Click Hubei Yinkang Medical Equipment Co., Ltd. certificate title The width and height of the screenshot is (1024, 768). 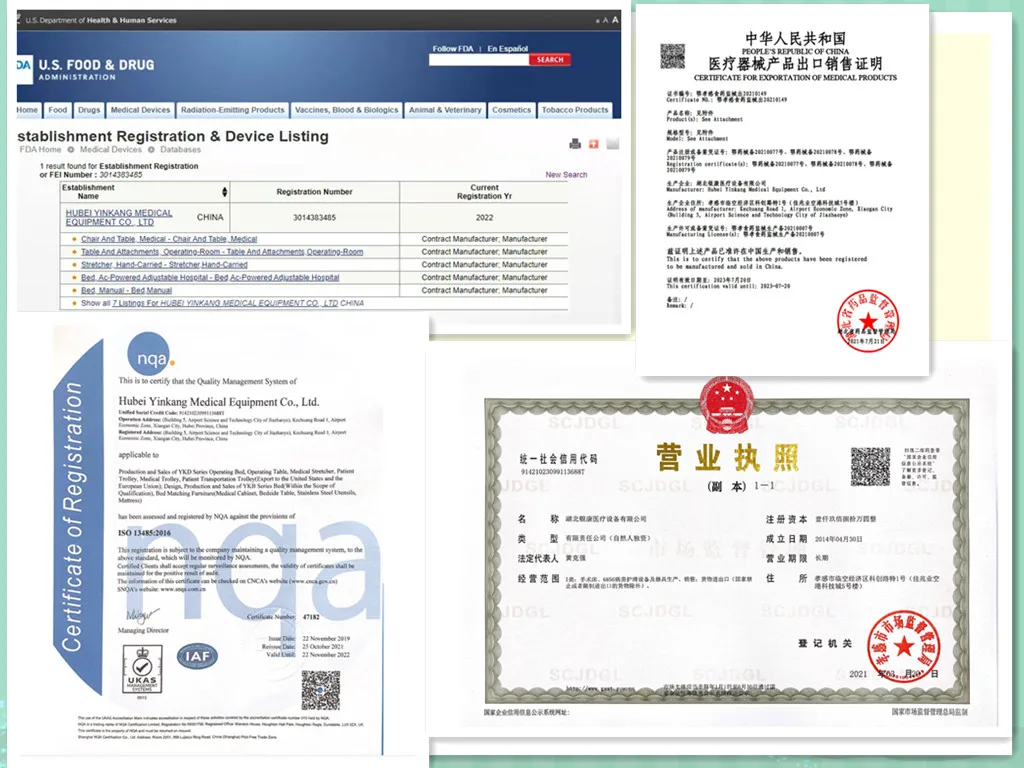219,402
